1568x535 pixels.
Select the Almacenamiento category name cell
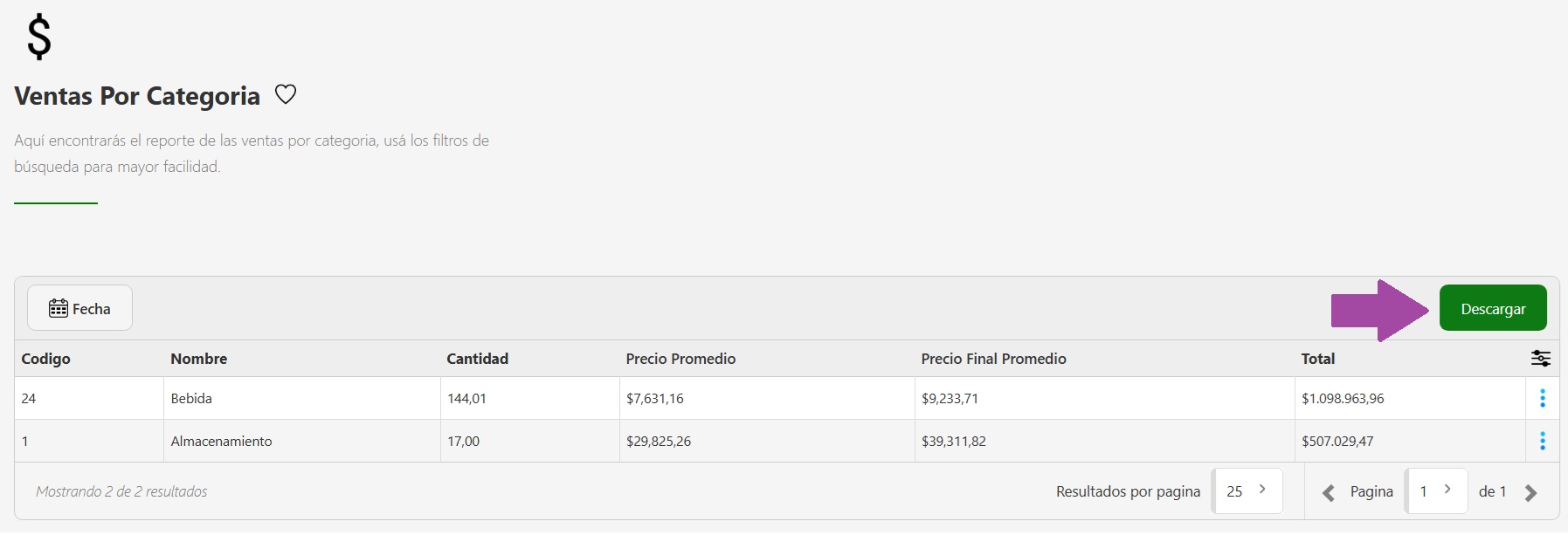[x=221, y=442]
